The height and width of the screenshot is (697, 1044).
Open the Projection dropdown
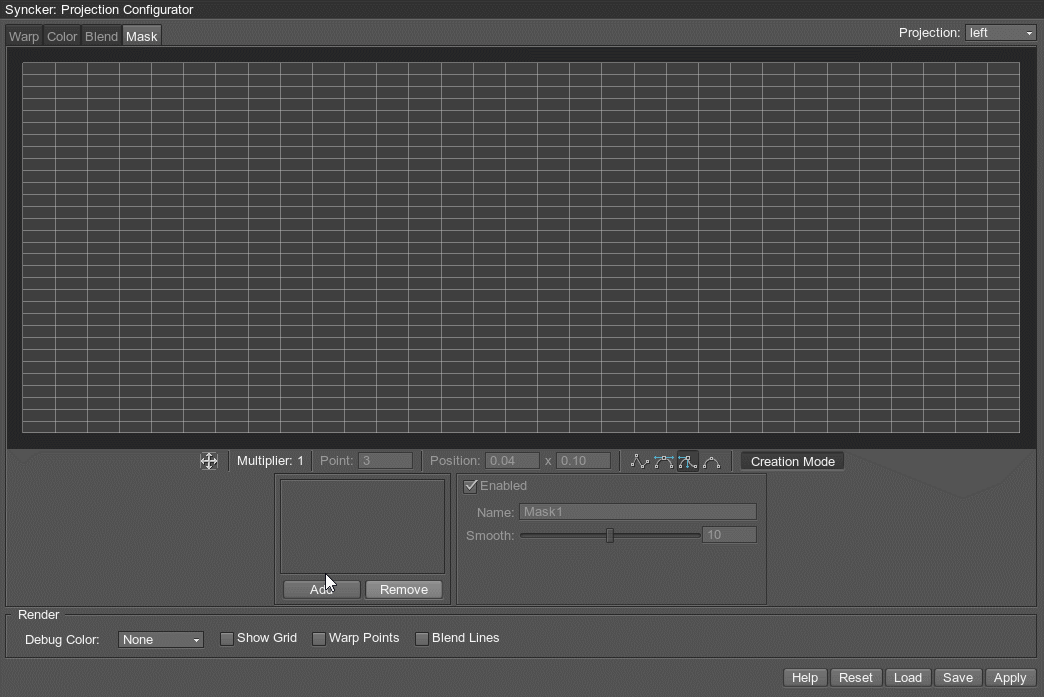pyautogui.click(x=1000, y=33)
